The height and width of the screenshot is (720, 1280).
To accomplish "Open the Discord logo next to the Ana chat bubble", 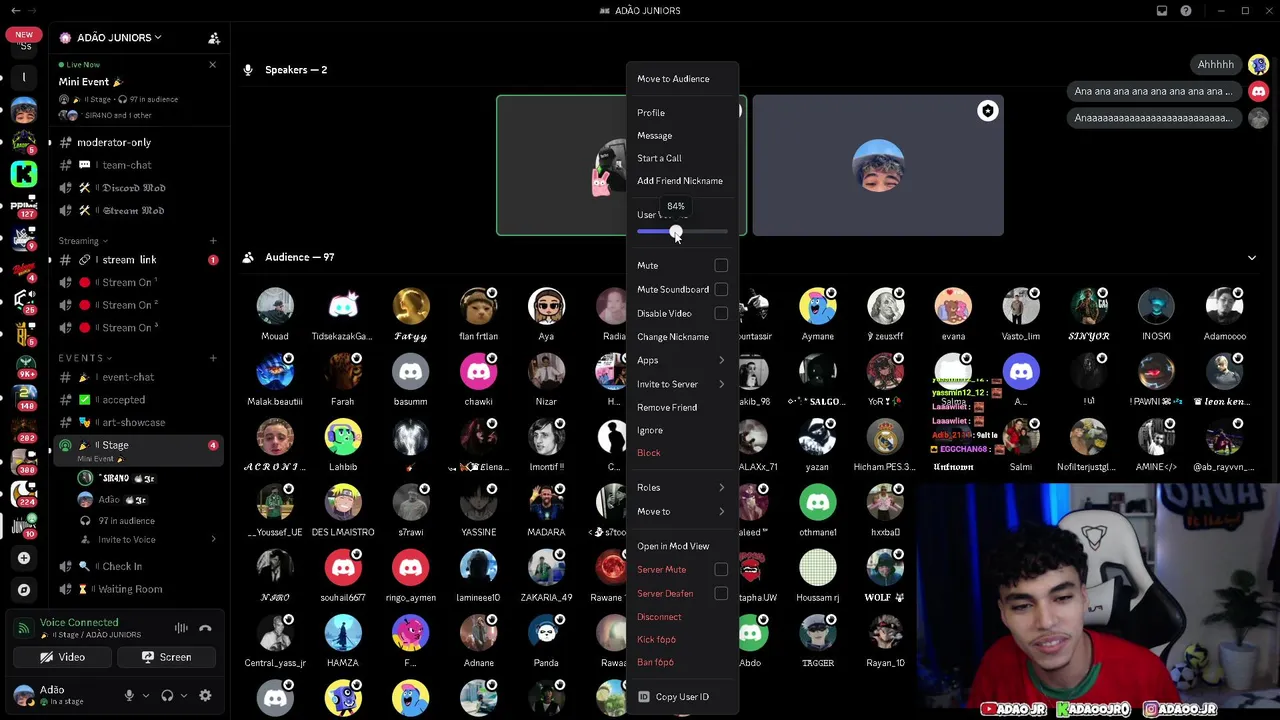I will (1258, 91).
